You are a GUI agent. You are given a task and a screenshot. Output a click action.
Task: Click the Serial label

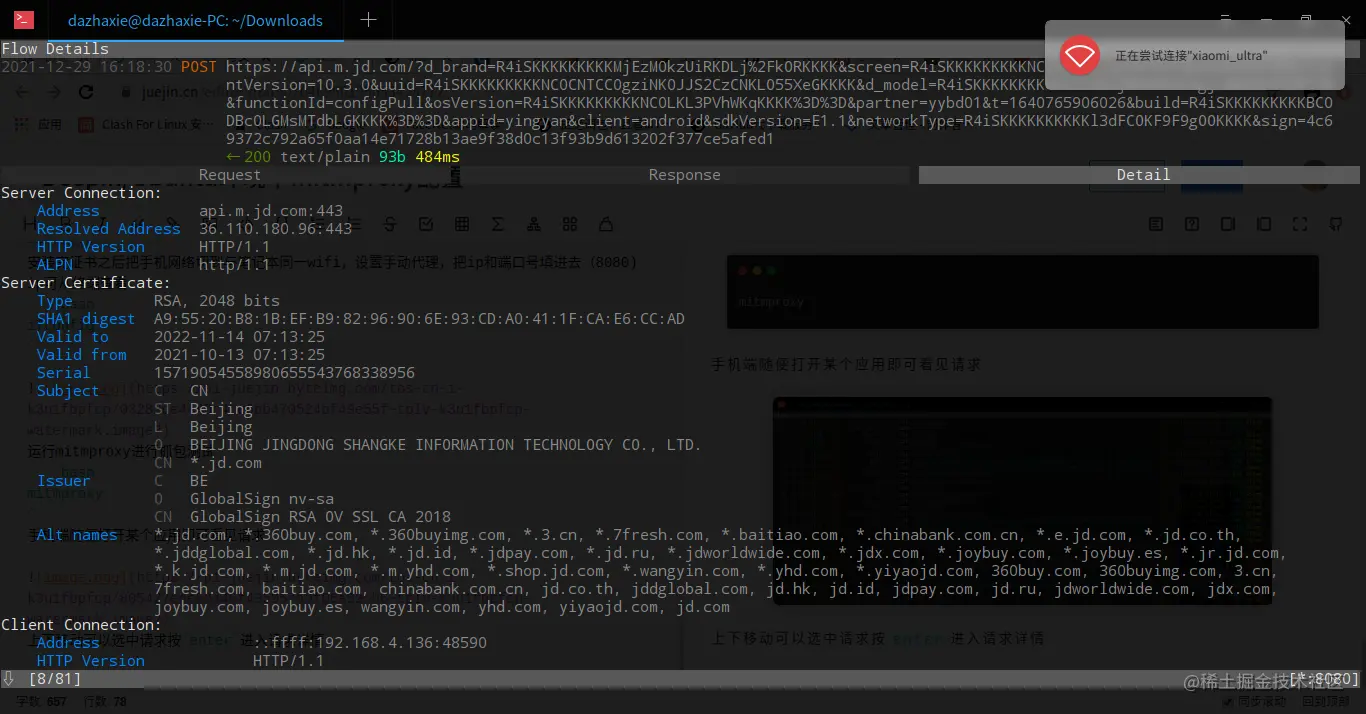(x=64, y=373)
